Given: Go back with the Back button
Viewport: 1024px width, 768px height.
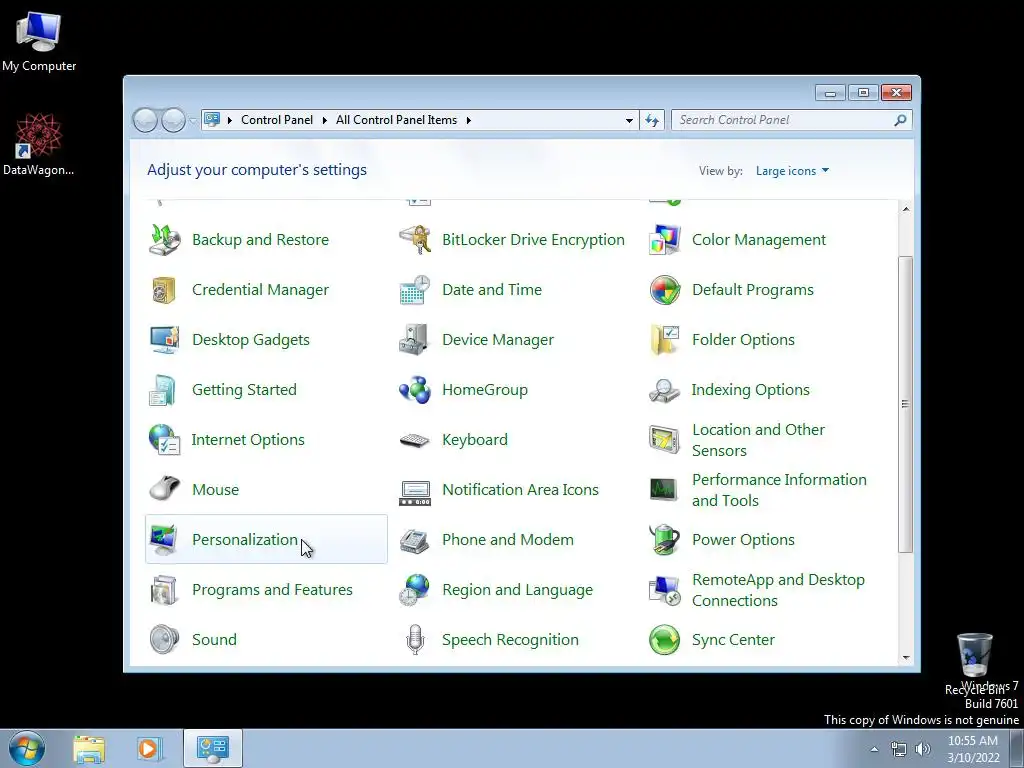Looking at the screenshot, I should pyautogui.click(x=145, y=120).
